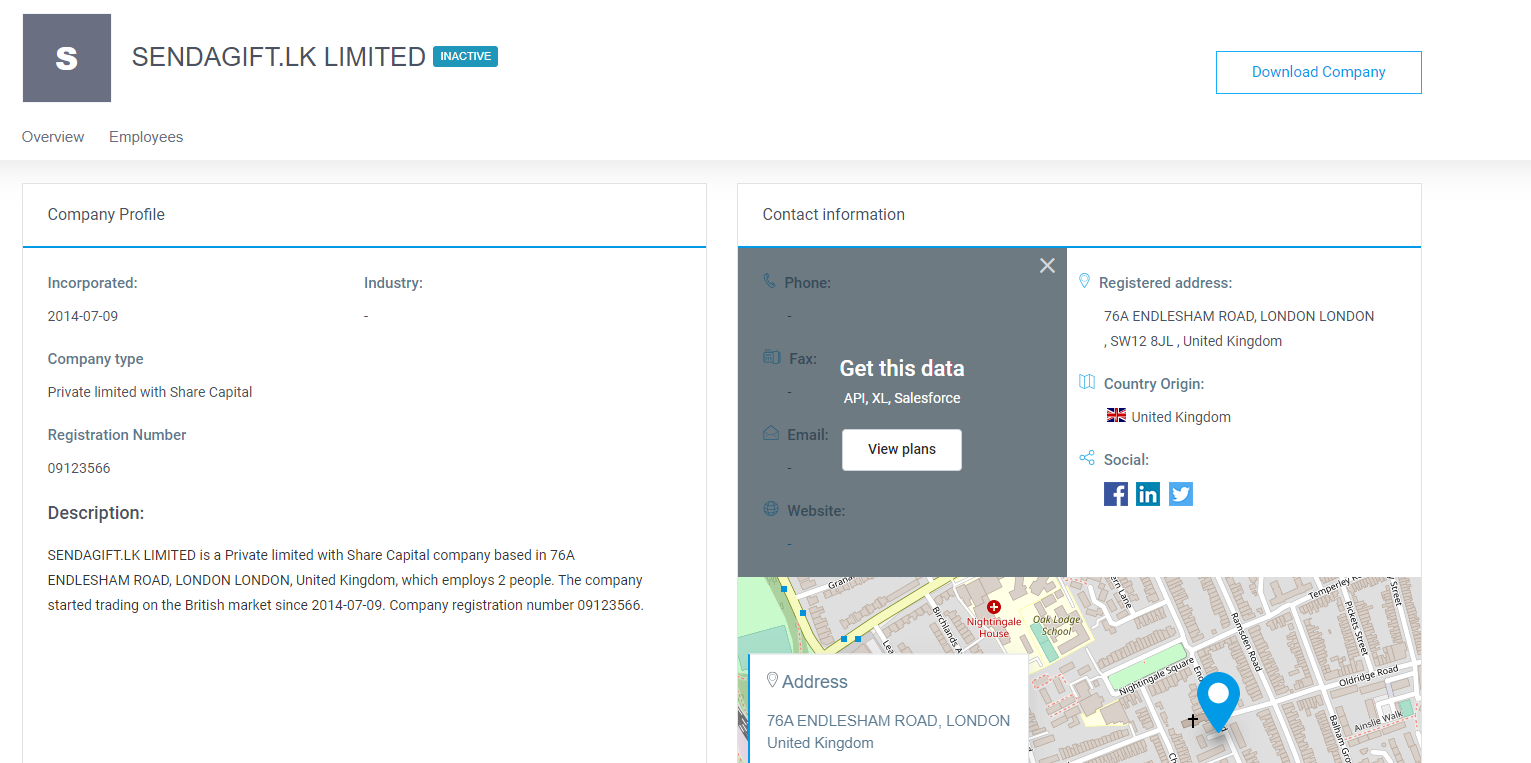Click the United Kingdom flag icon
Screen dimensions: 1531x763
[x=1116, y=415]
